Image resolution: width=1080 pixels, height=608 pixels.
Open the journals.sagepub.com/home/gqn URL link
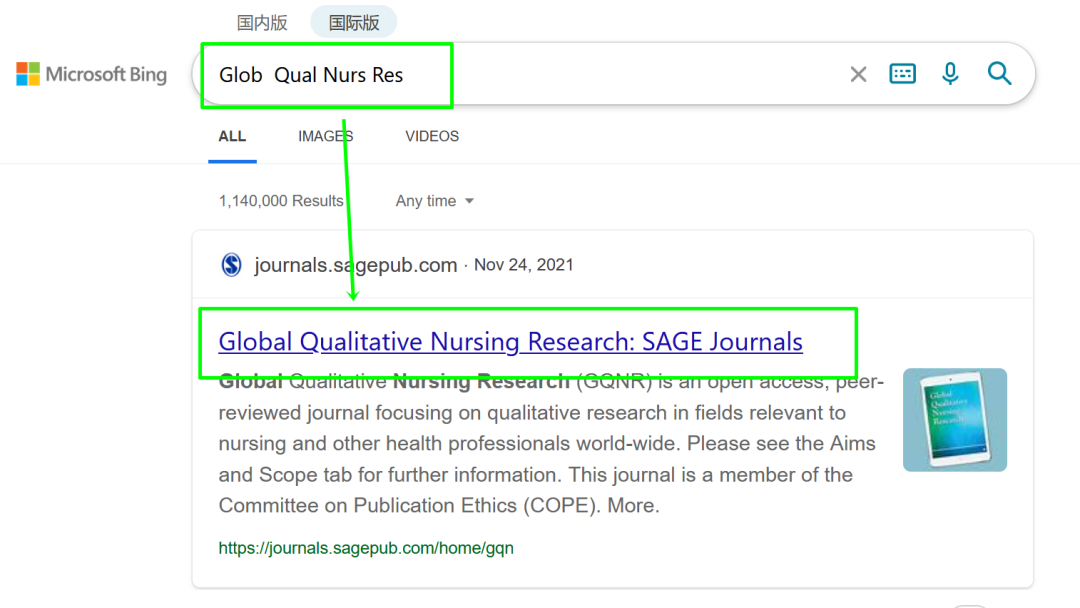pyautogui.click(x=366, y=548)
